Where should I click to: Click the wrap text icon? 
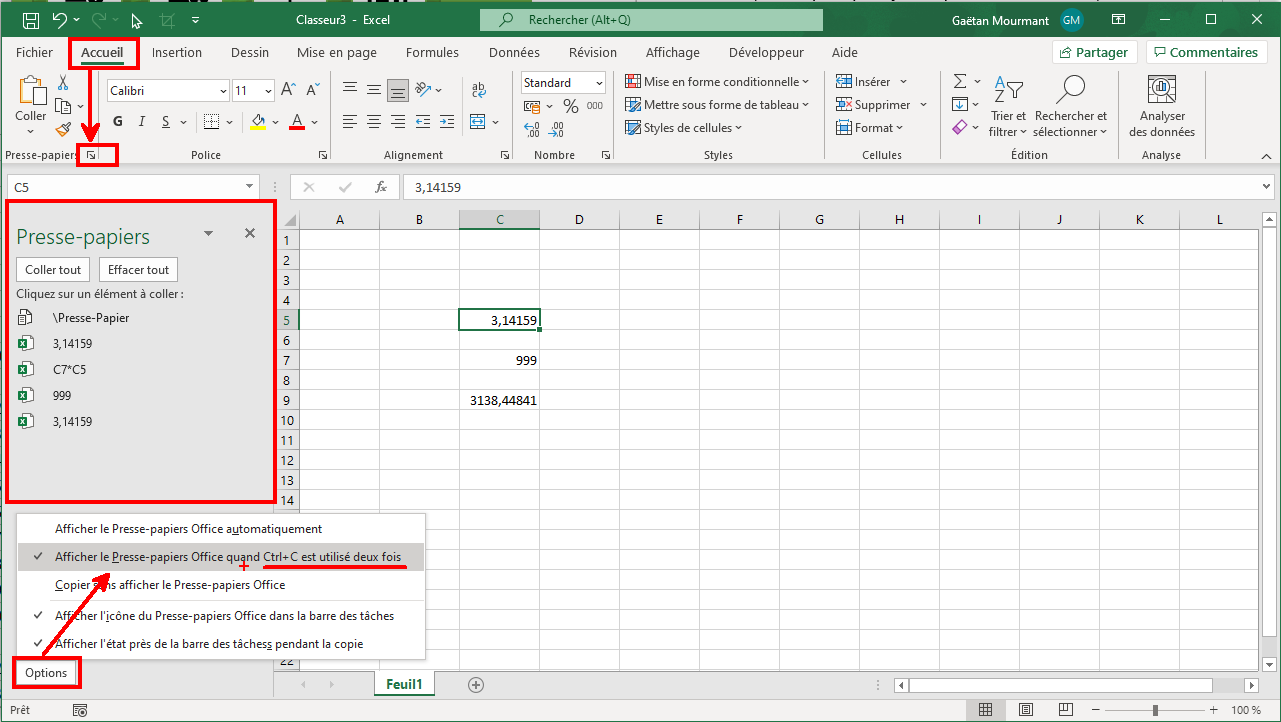(478, 90)
